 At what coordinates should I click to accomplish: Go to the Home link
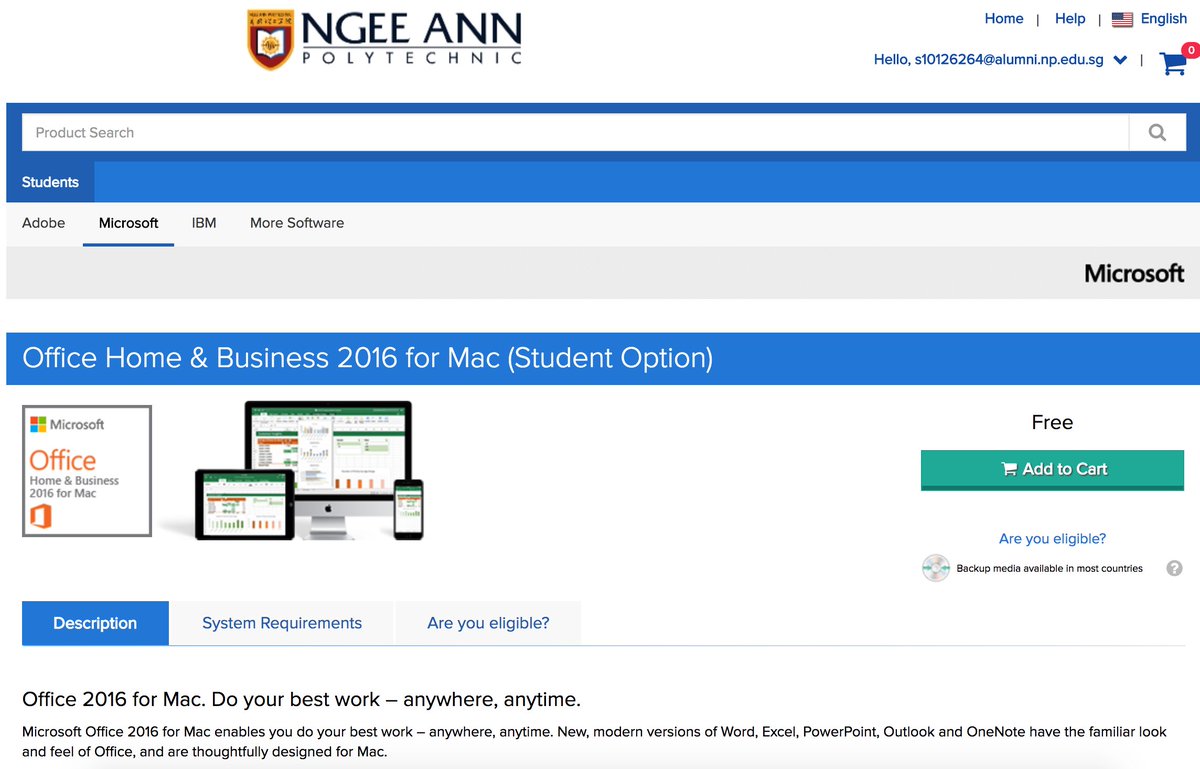click(x=1004, y=19)
